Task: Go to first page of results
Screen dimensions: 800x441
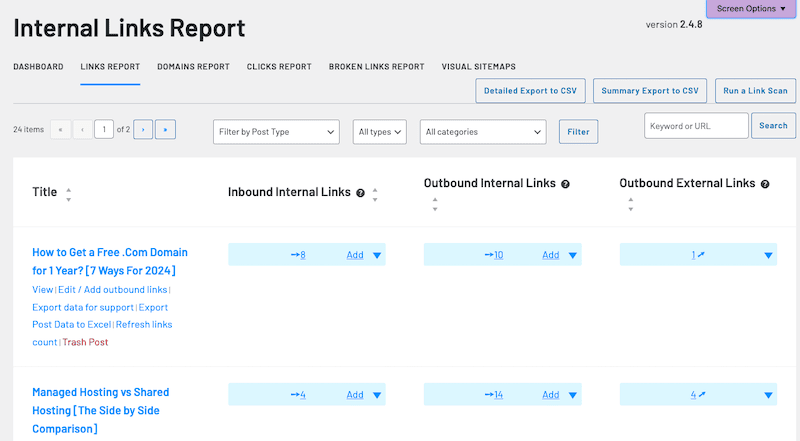Action: [x=61, y=130]
